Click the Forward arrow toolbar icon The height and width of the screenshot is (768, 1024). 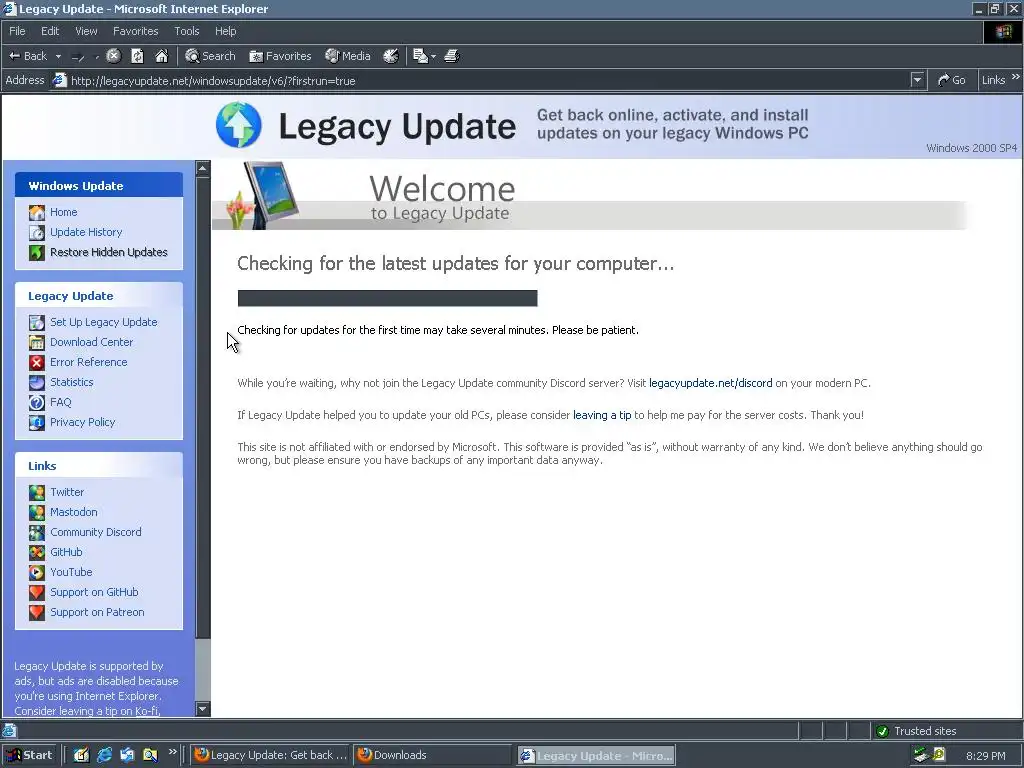[78, 57]
